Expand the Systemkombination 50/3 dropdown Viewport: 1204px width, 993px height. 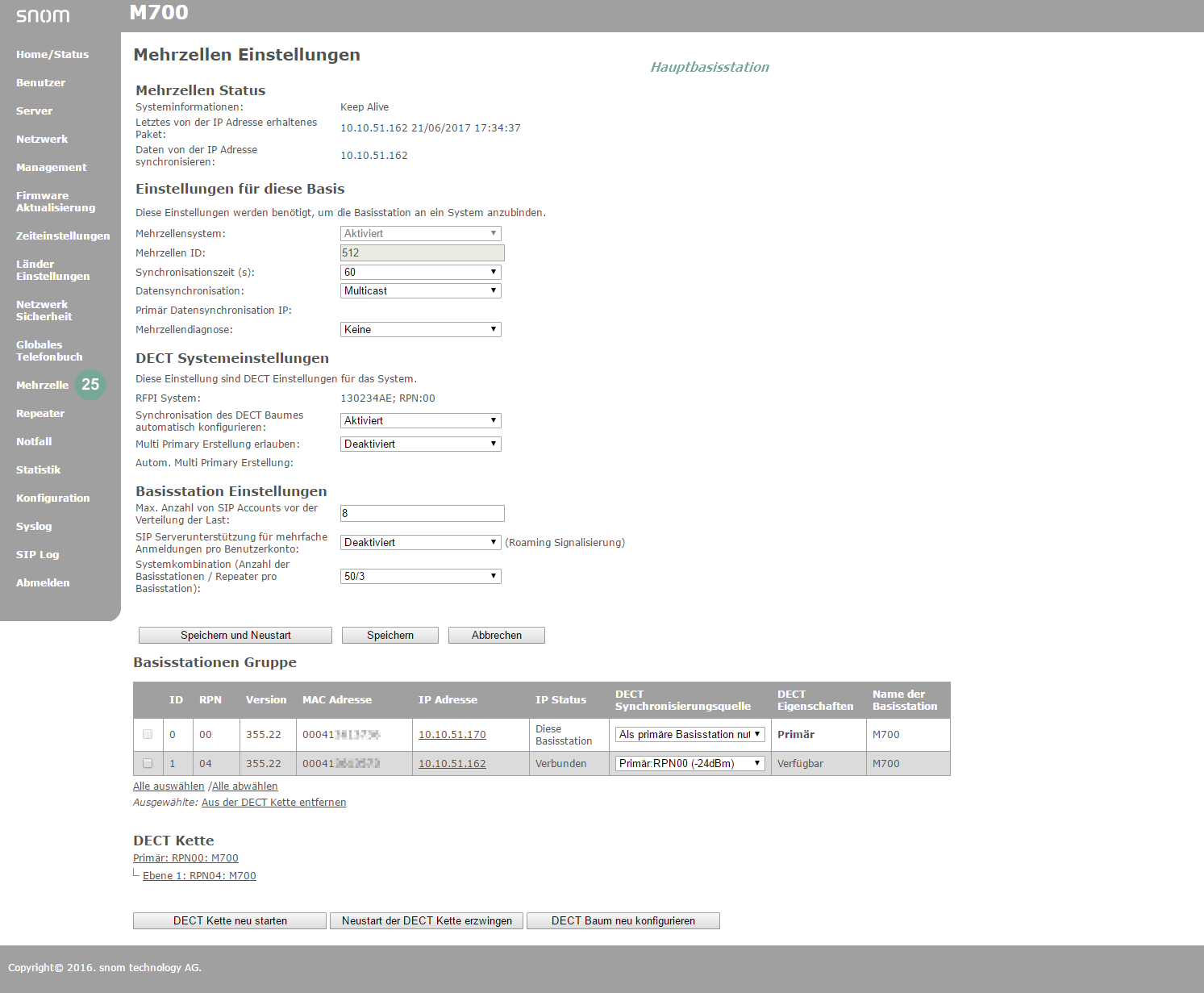tap(420, 577)
